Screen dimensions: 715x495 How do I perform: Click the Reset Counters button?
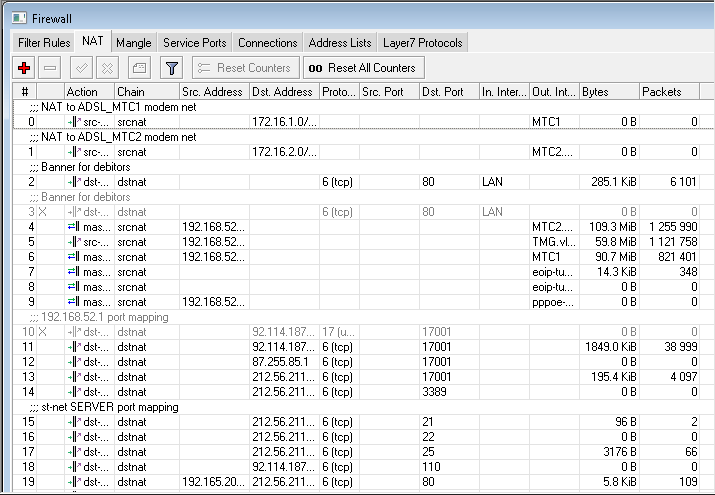[x=244, y=67]
